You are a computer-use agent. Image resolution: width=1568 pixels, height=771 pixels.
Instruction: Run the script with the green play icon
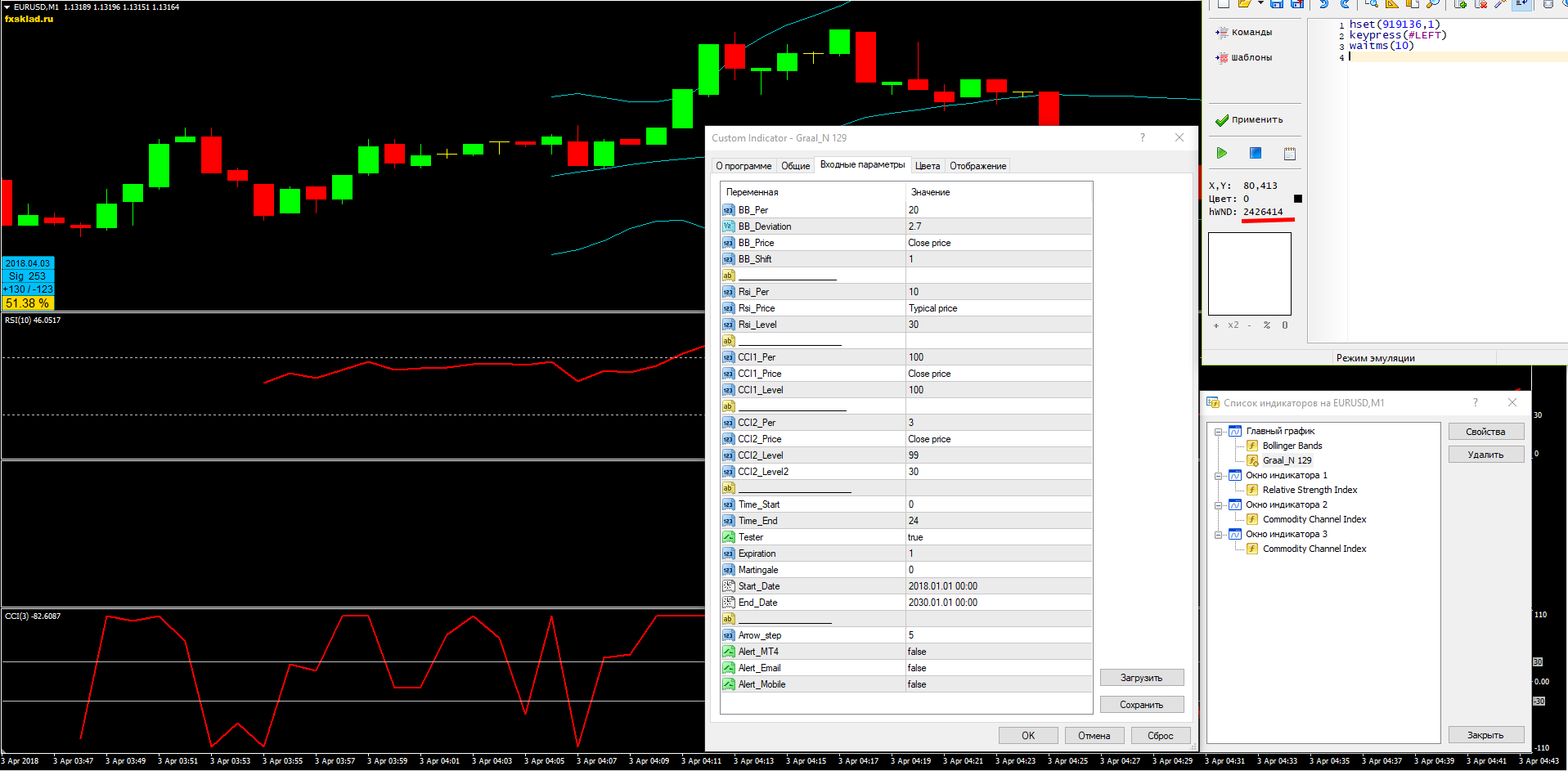(1221, 153)
